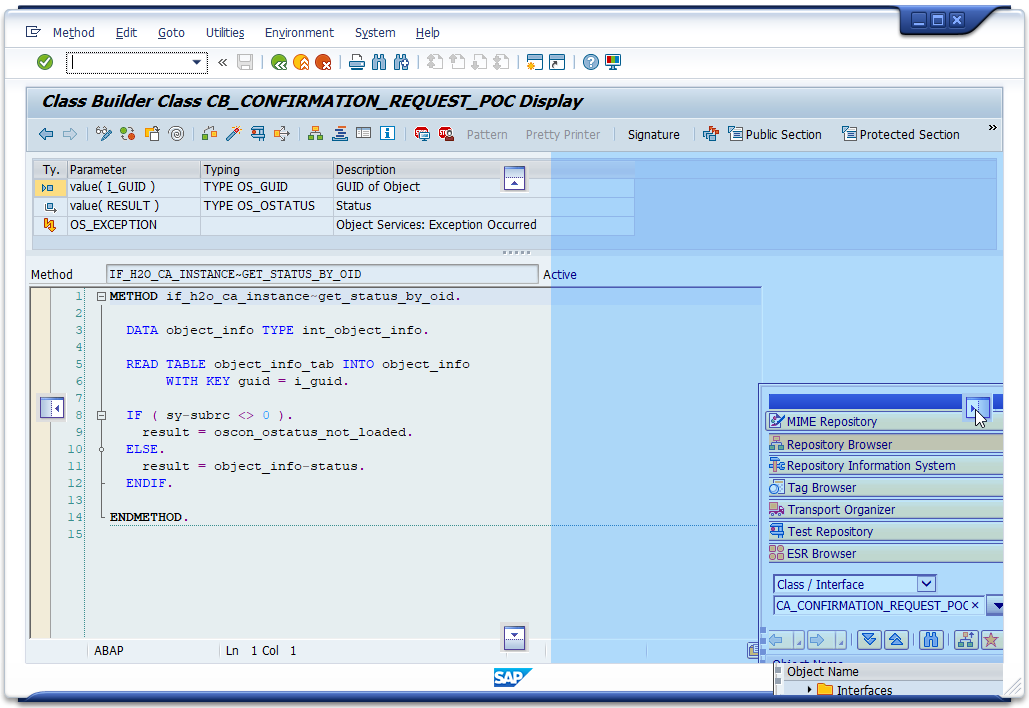
Task: Click the Save disk icon
Action: tap(245, 62)
